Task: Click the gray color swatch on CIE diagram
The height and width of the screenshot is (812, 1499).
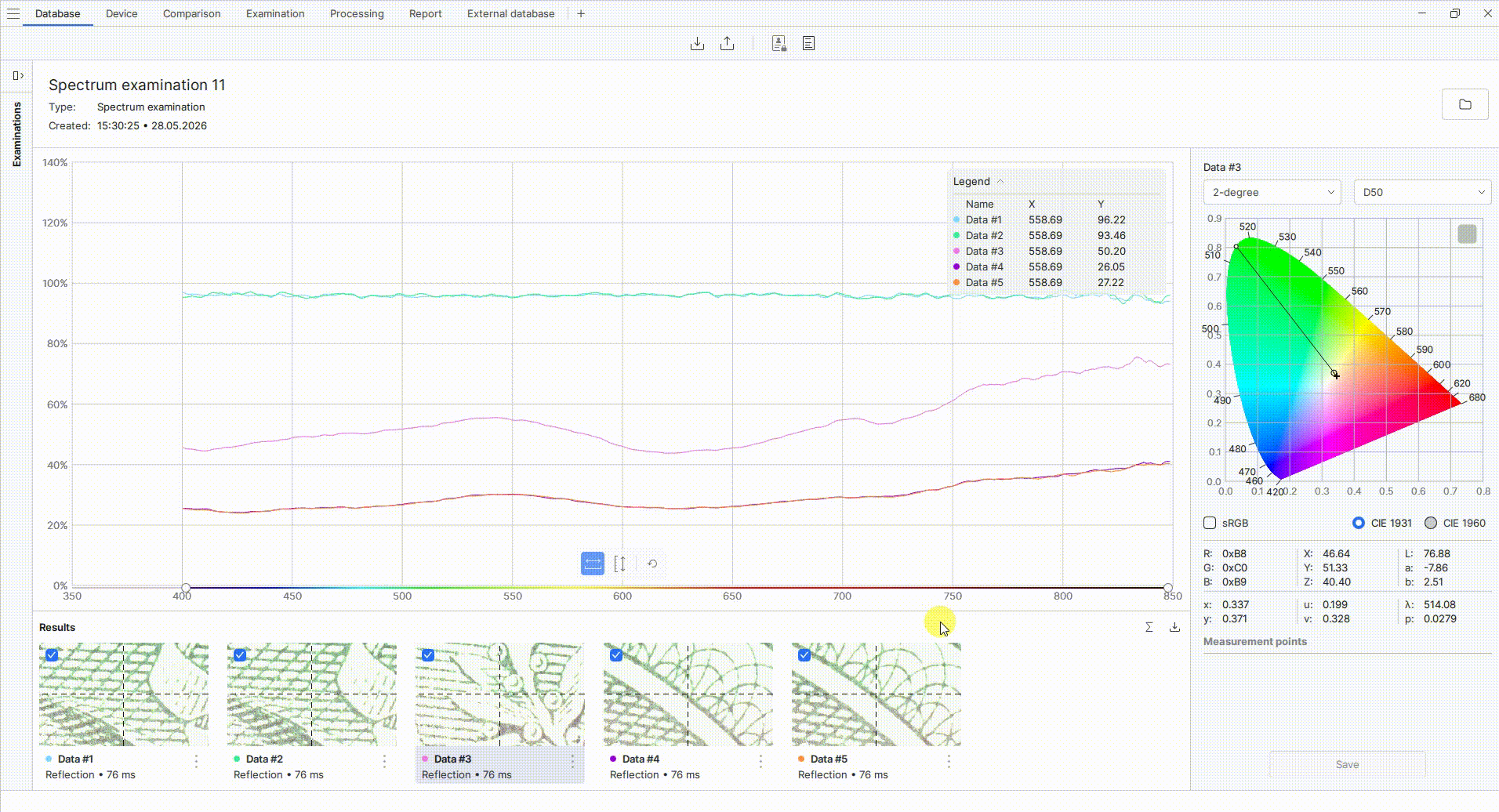Action: pos(1467,234)
